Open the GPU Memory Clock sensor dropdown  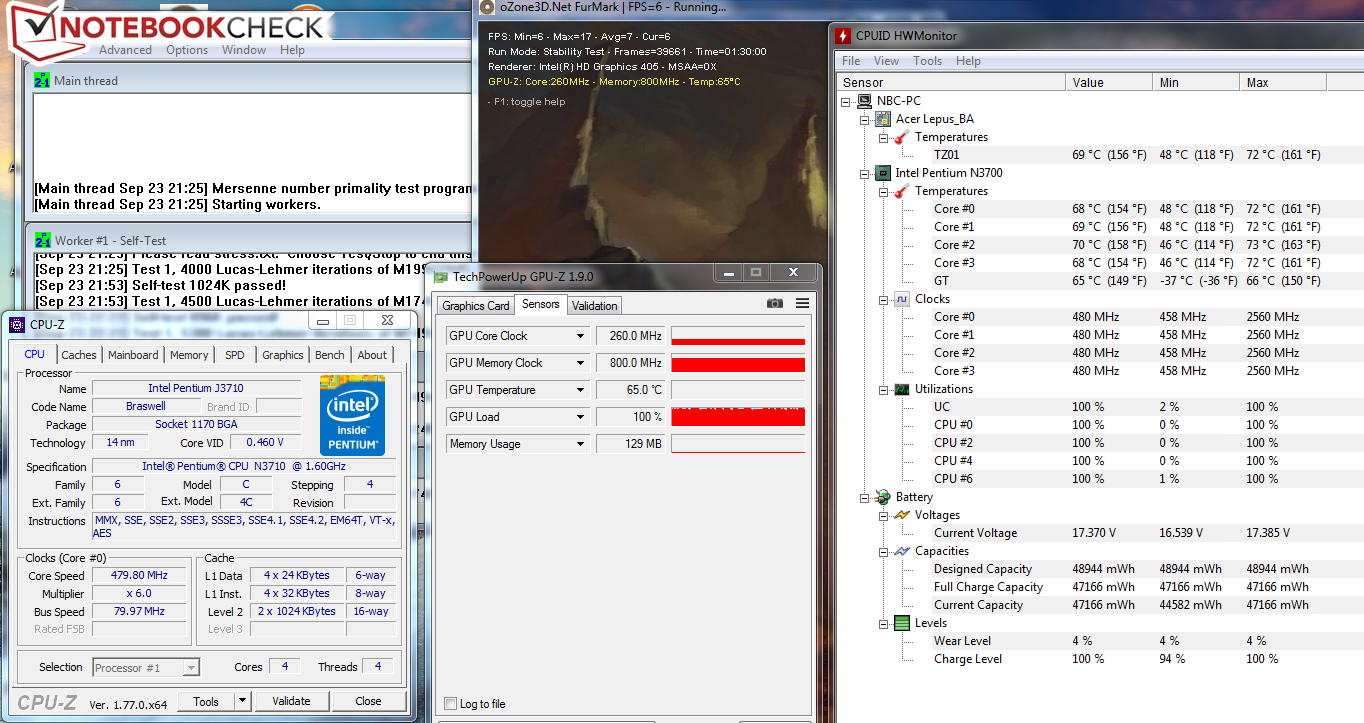580,363
